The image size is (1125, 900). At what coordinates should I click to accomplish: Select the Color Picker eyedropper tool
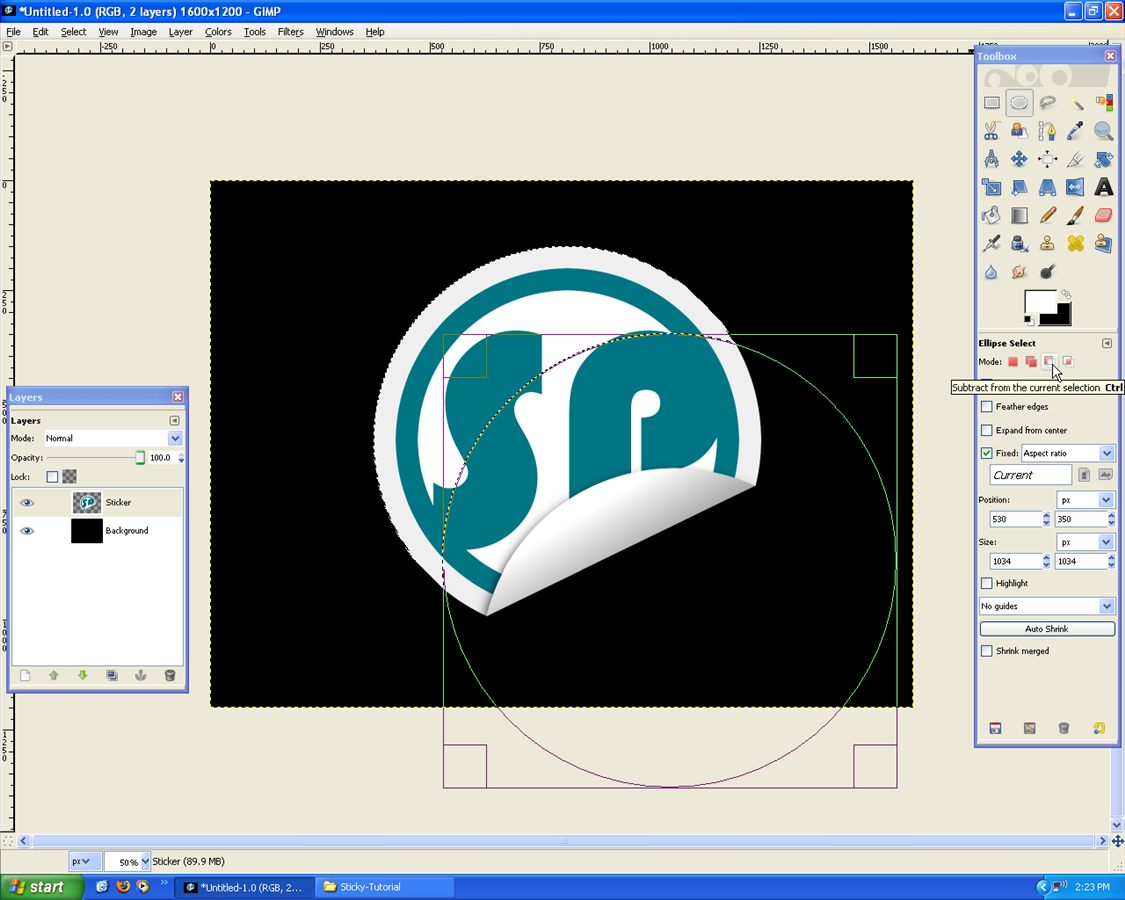pos(1075,131)
